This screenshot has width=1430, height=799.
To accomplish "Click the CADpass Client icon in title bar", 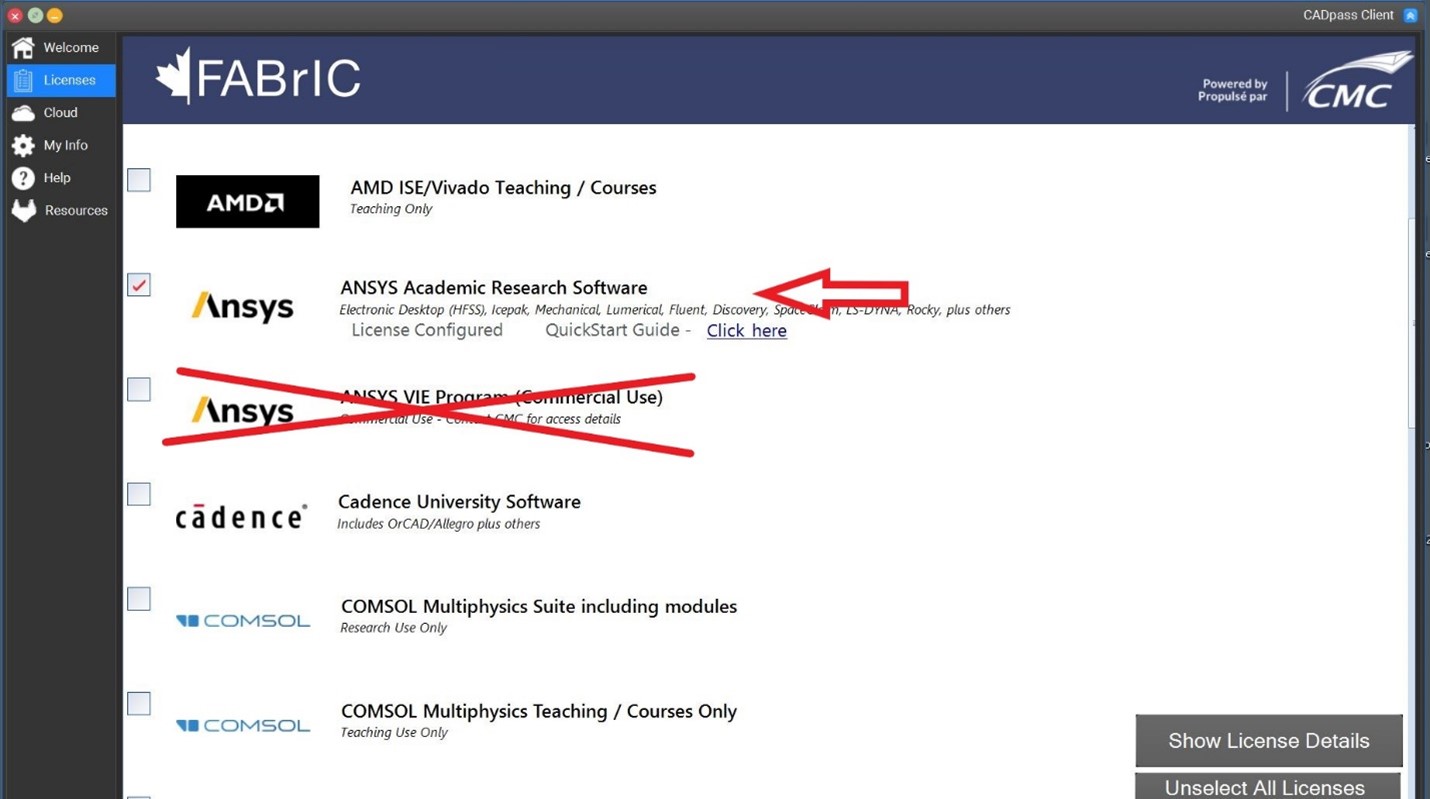I will pos(1411,14).
